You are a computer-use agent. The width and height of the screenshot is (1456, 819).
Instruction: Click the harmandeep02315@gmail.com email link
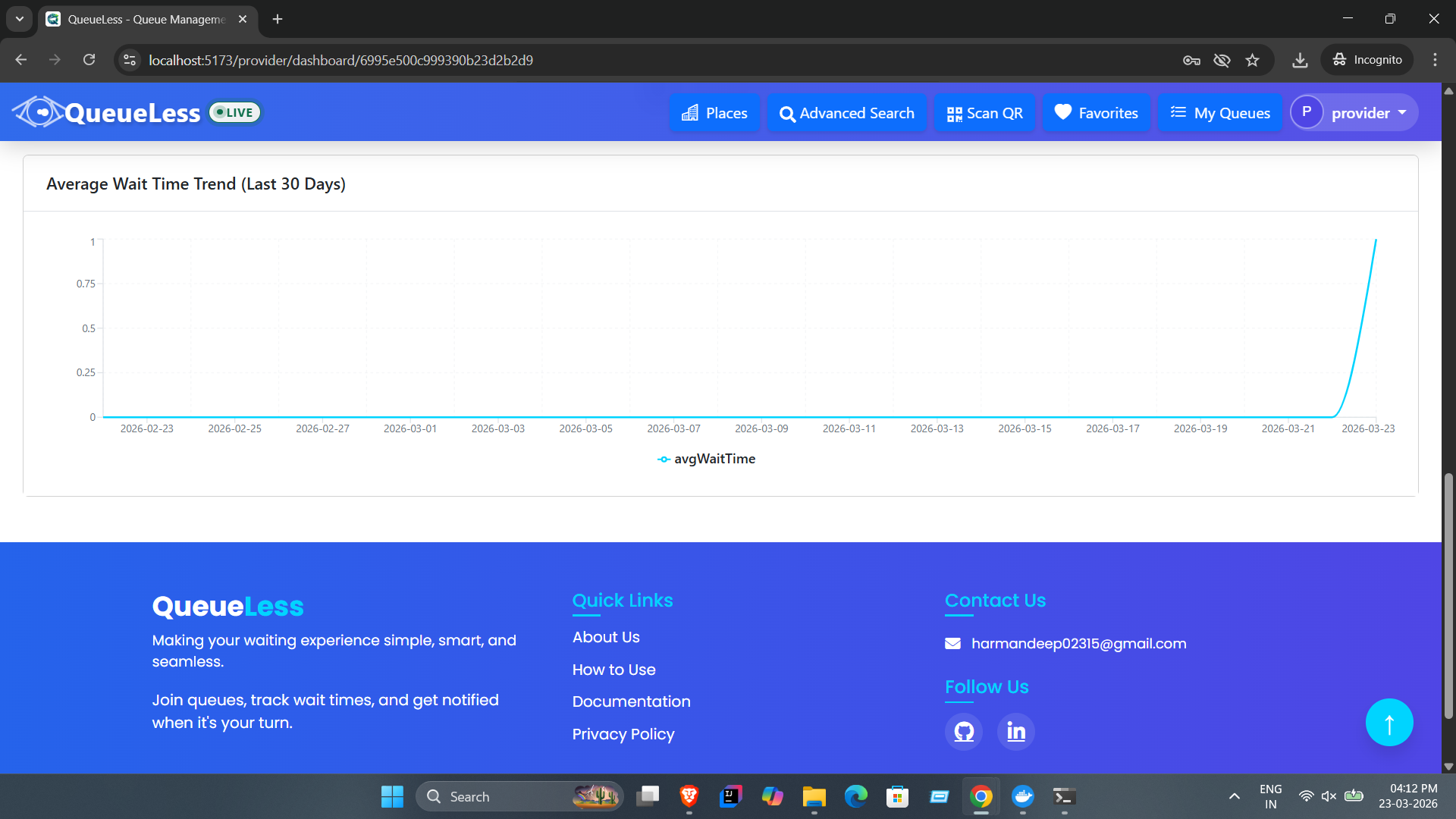tap(1079, 644)
